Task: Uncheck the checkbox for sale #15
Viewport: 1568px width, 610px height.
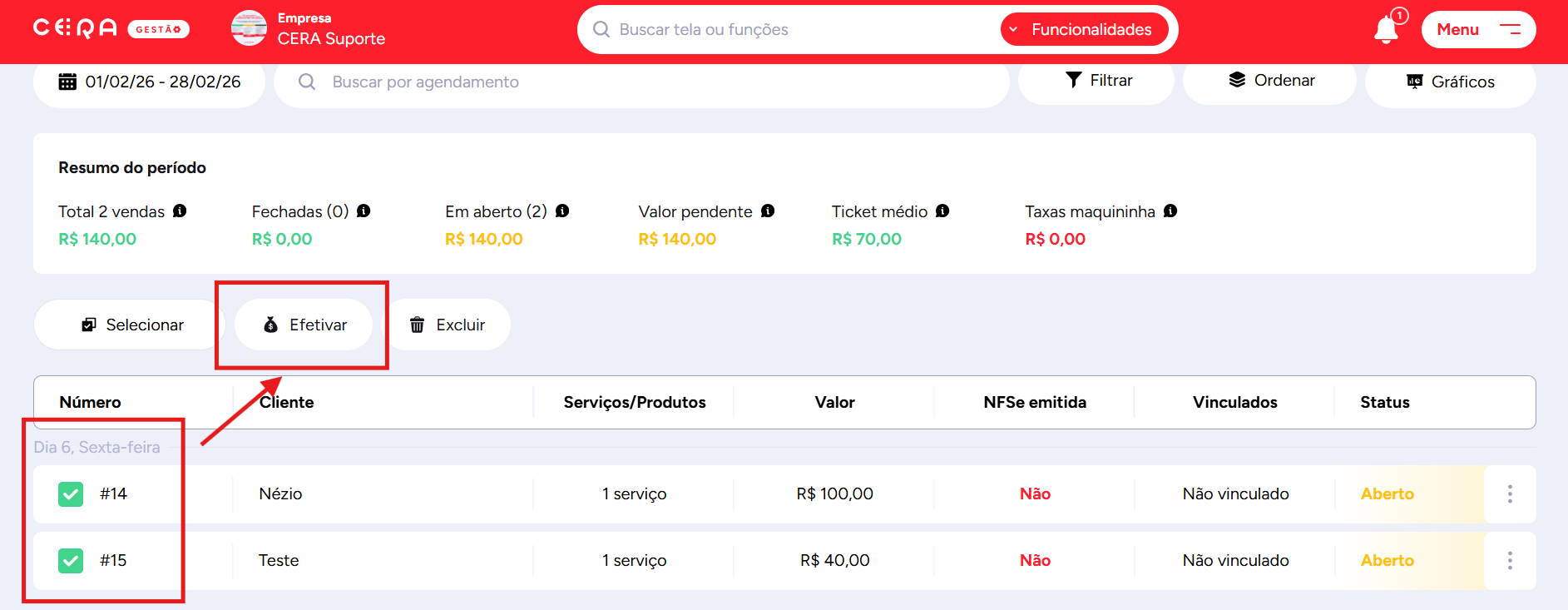Action: pos(71,561)
